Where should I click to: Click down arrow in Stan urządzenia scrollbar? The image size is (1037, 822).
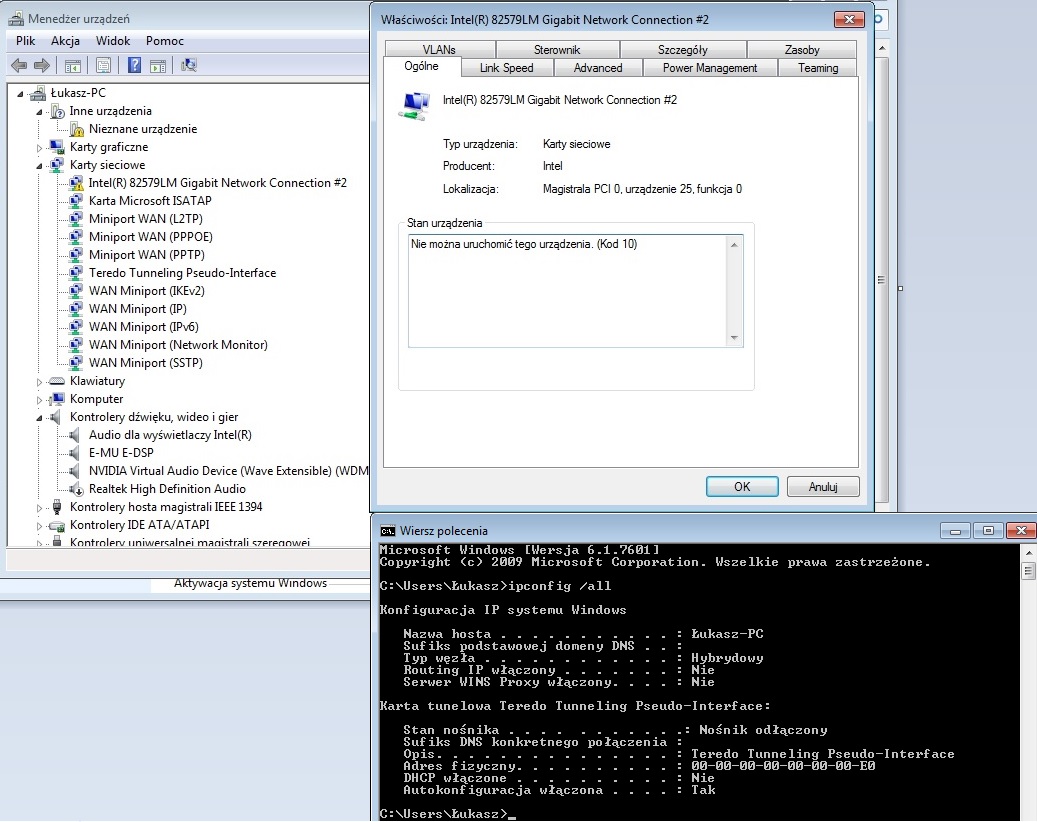tap(734, 338)
